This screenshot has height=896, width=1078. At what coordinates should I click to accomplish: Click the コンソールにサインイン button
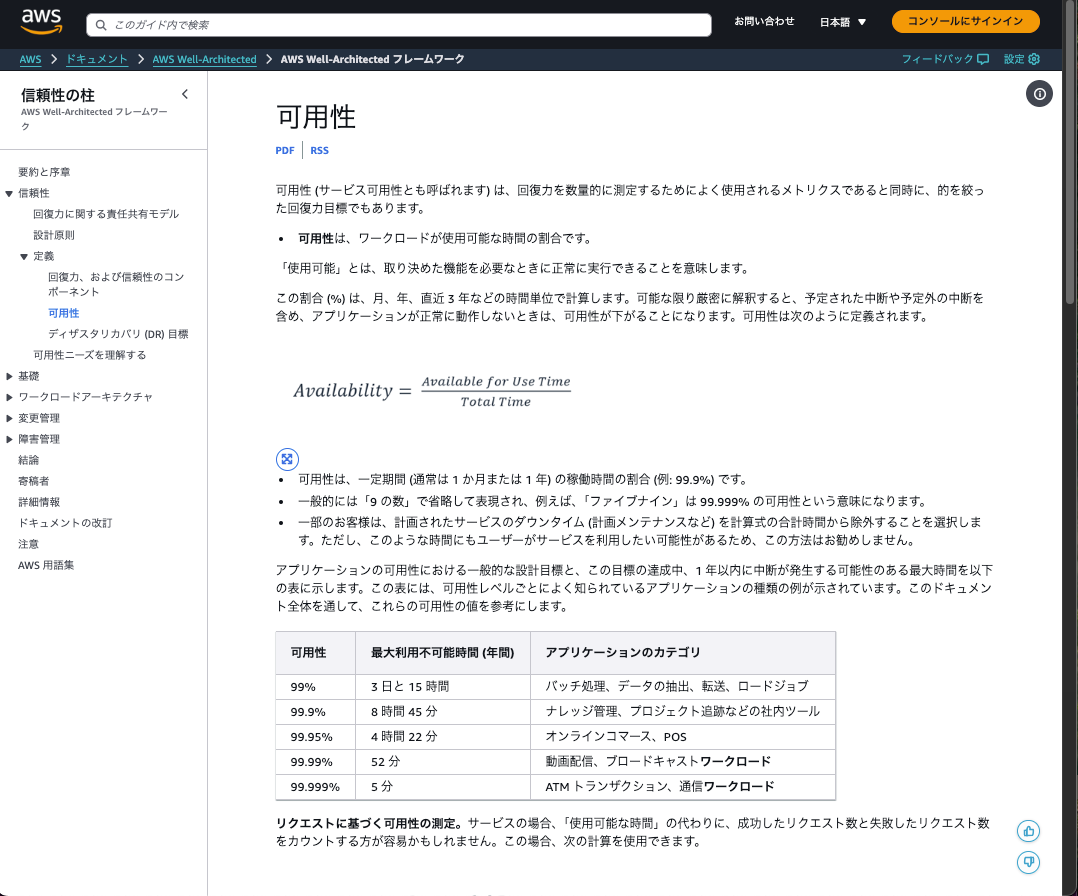coord(965,21)
